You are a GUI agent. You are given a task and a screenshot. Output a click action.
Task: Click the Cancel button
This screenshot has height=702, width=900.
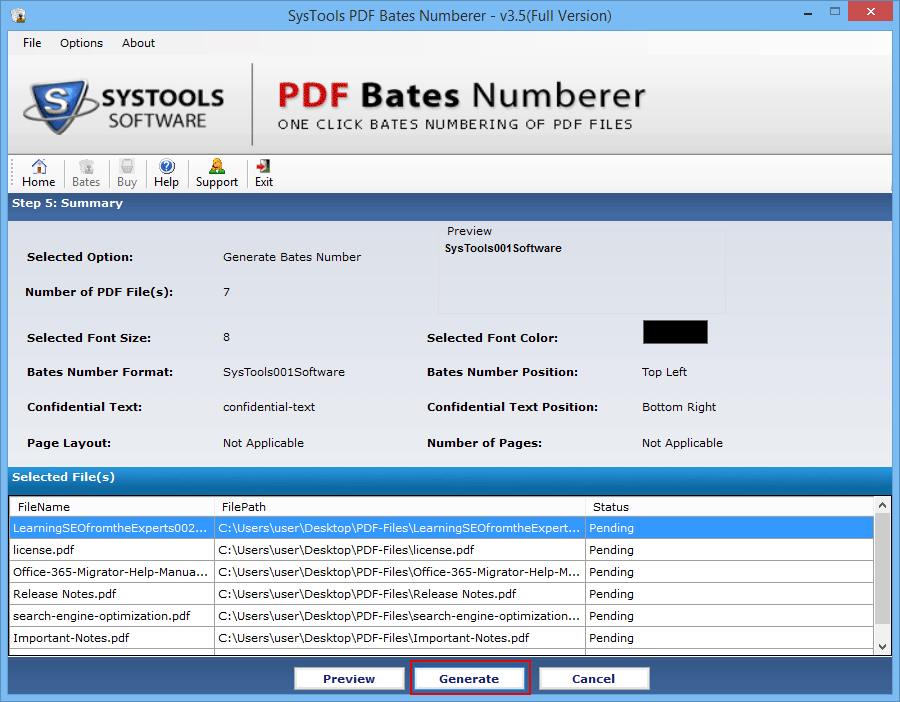(593, 678)
